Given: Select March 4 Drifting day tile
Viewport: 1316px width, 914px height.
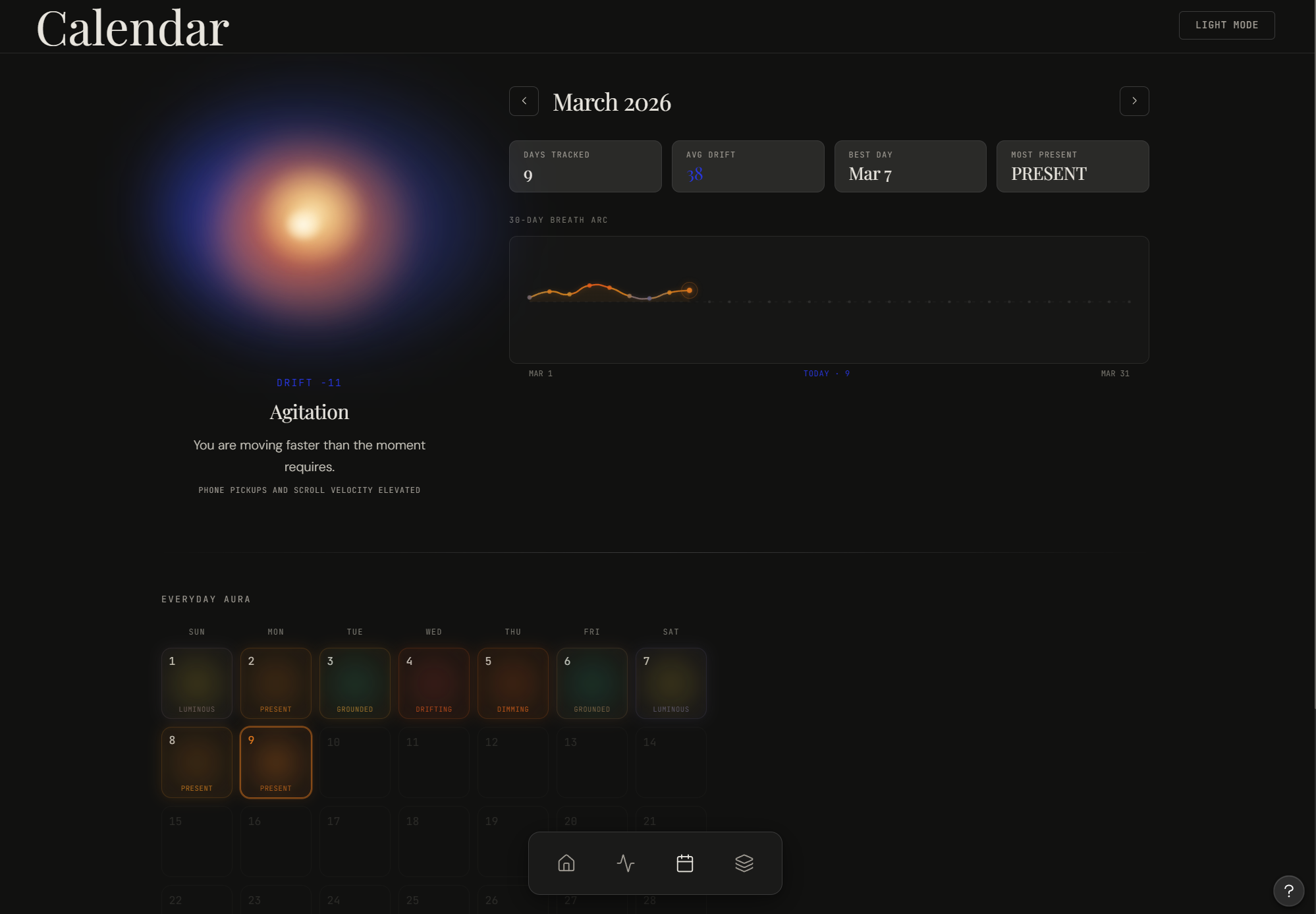Looking at the screenshot, I should pos(434,683).
